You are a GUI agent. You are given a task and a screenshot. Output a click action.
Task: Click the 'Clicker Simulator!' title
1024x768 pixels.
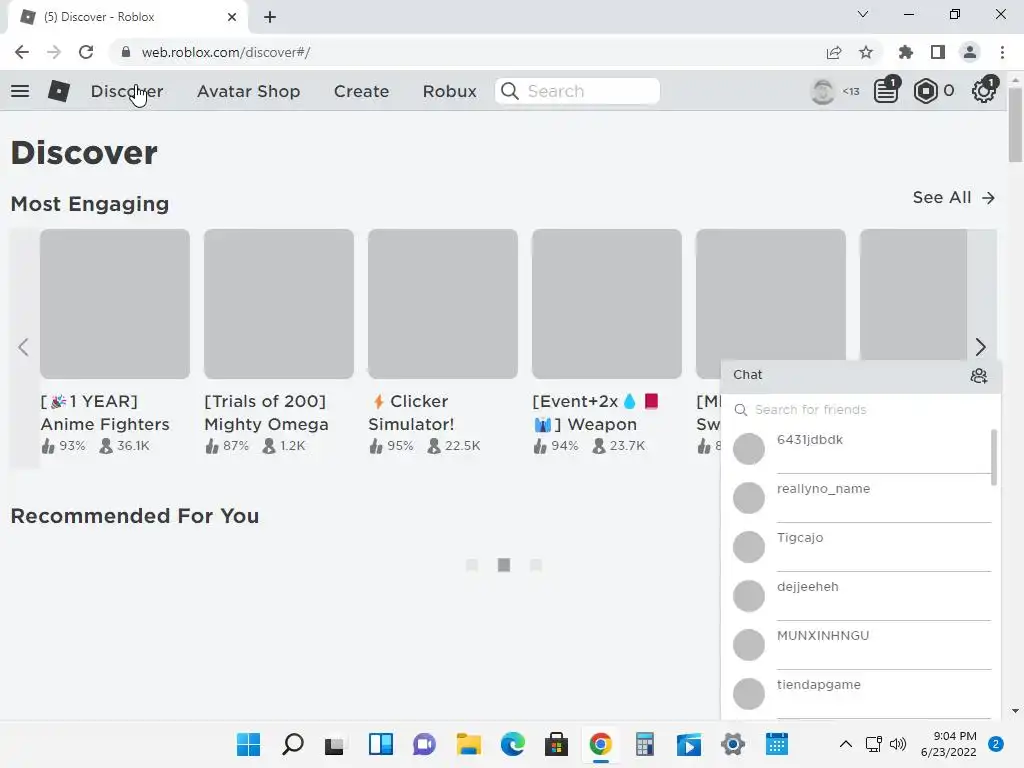[x=411, y=413]
